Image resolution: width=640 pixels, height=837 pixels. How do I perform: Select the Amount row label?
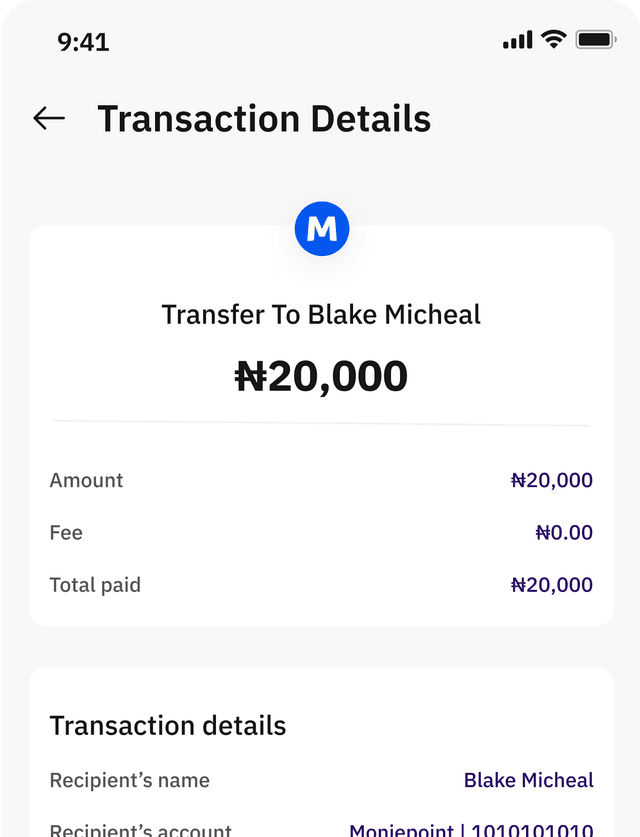[86, 481]
